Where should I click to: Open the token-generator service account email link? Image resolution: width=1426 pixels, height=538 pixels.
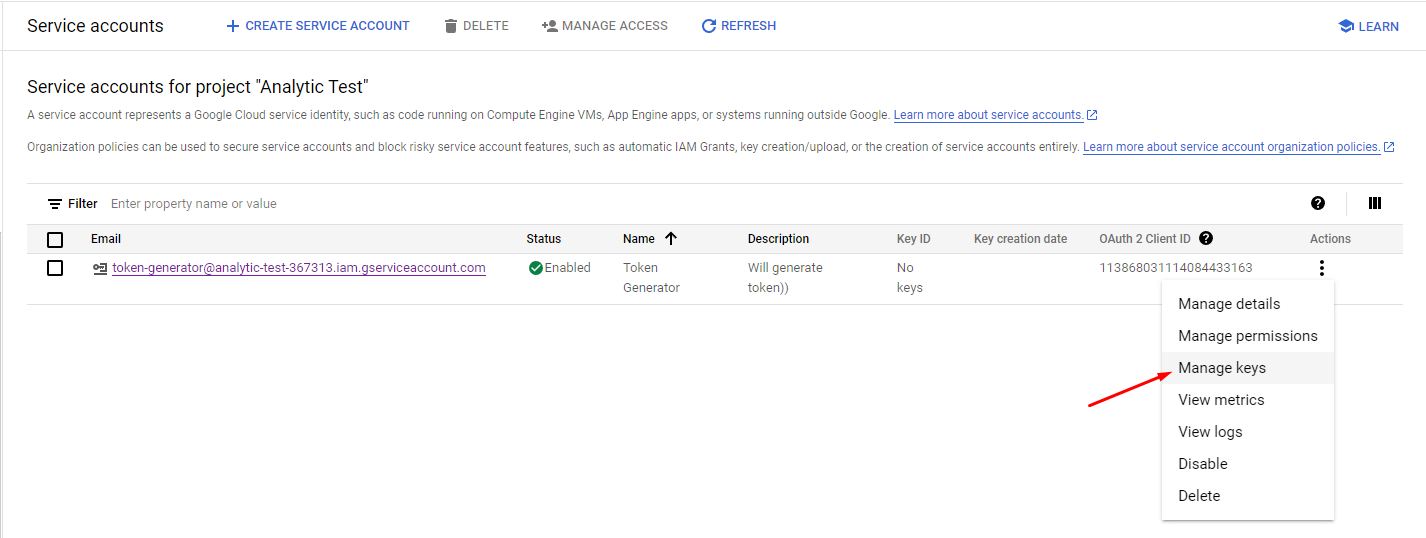[299, 268]
